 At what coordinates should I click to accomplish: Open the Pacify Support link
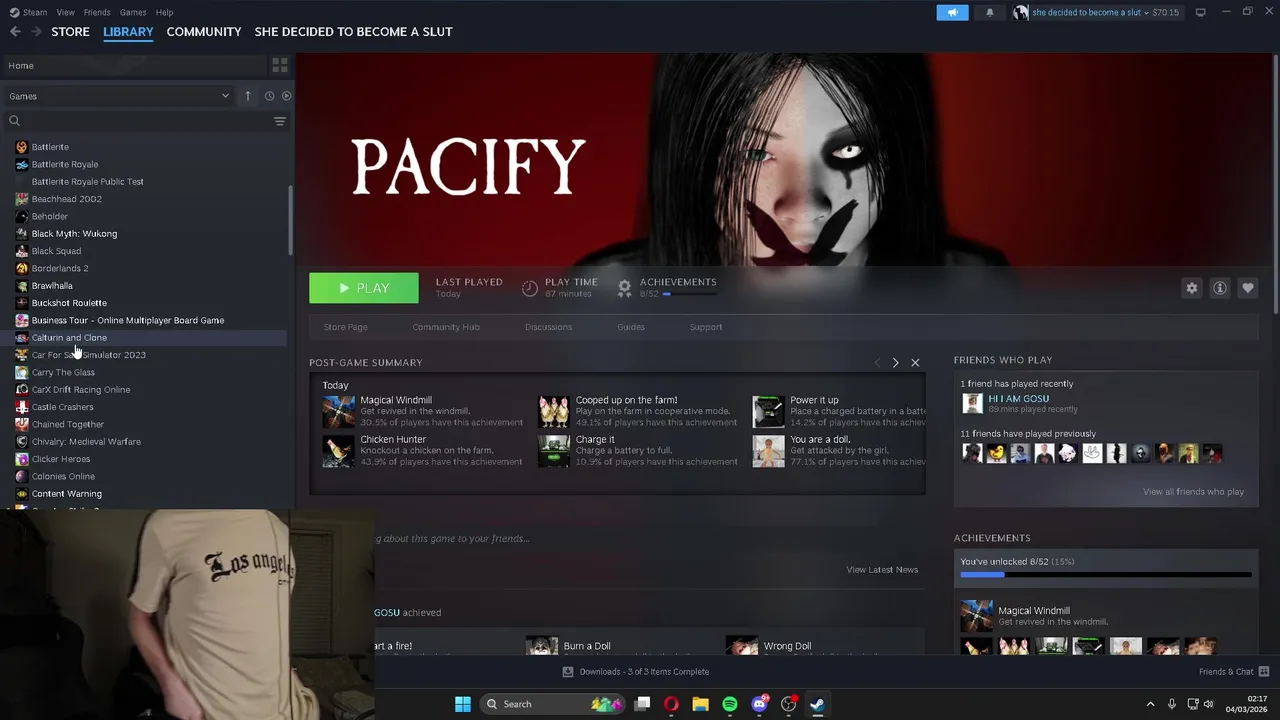pos(706,327)
